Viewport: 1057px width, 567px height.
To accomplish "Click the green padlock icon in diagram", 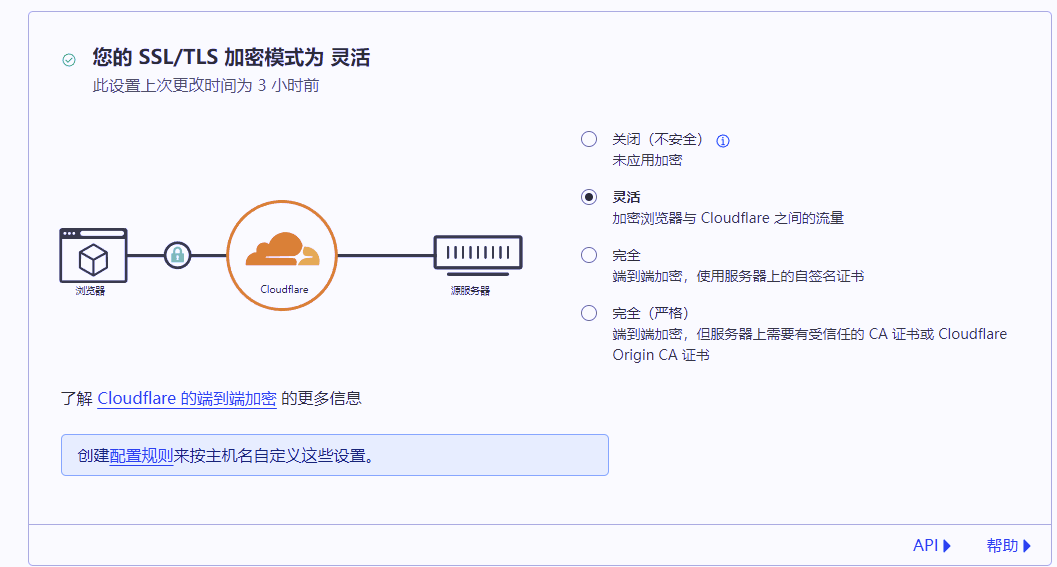I will (177, 255).
